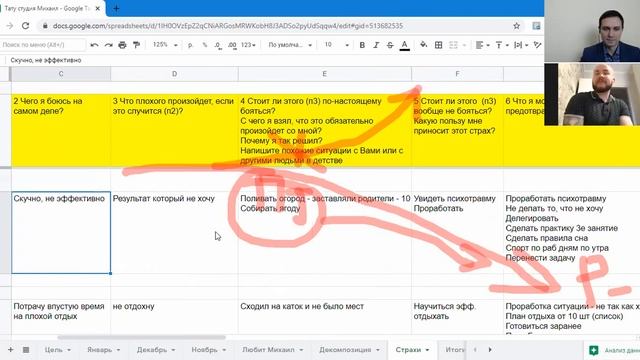Undo the last action in toolbar
Screen dimensions: 640x360
pos(94,45)
